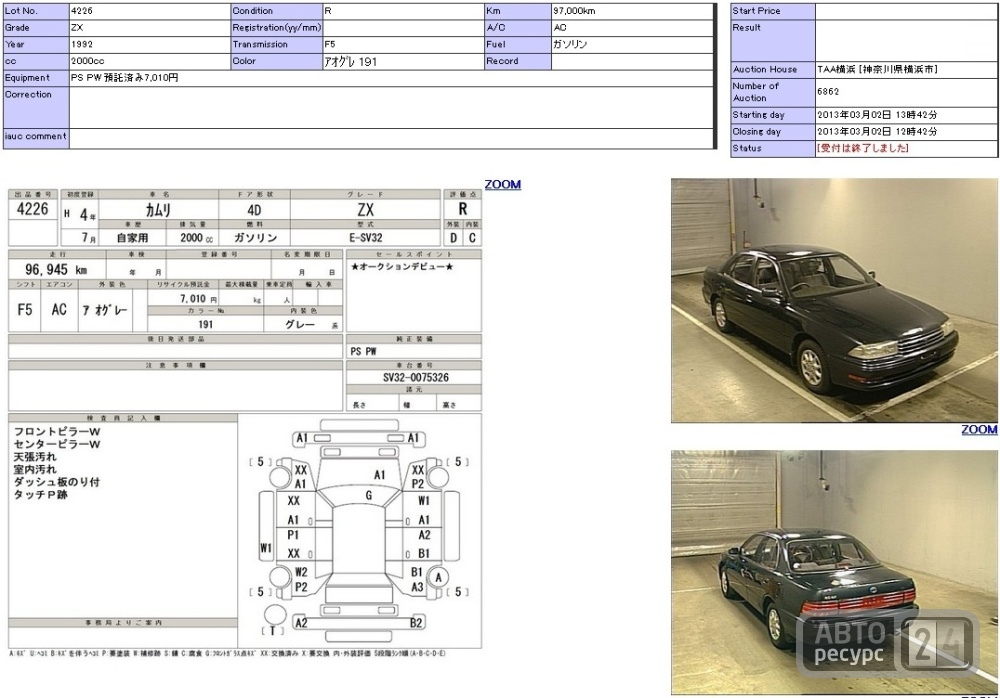Click the red Status text
The width and height of the screenshot is (1000, 698).
pos(862,148)
